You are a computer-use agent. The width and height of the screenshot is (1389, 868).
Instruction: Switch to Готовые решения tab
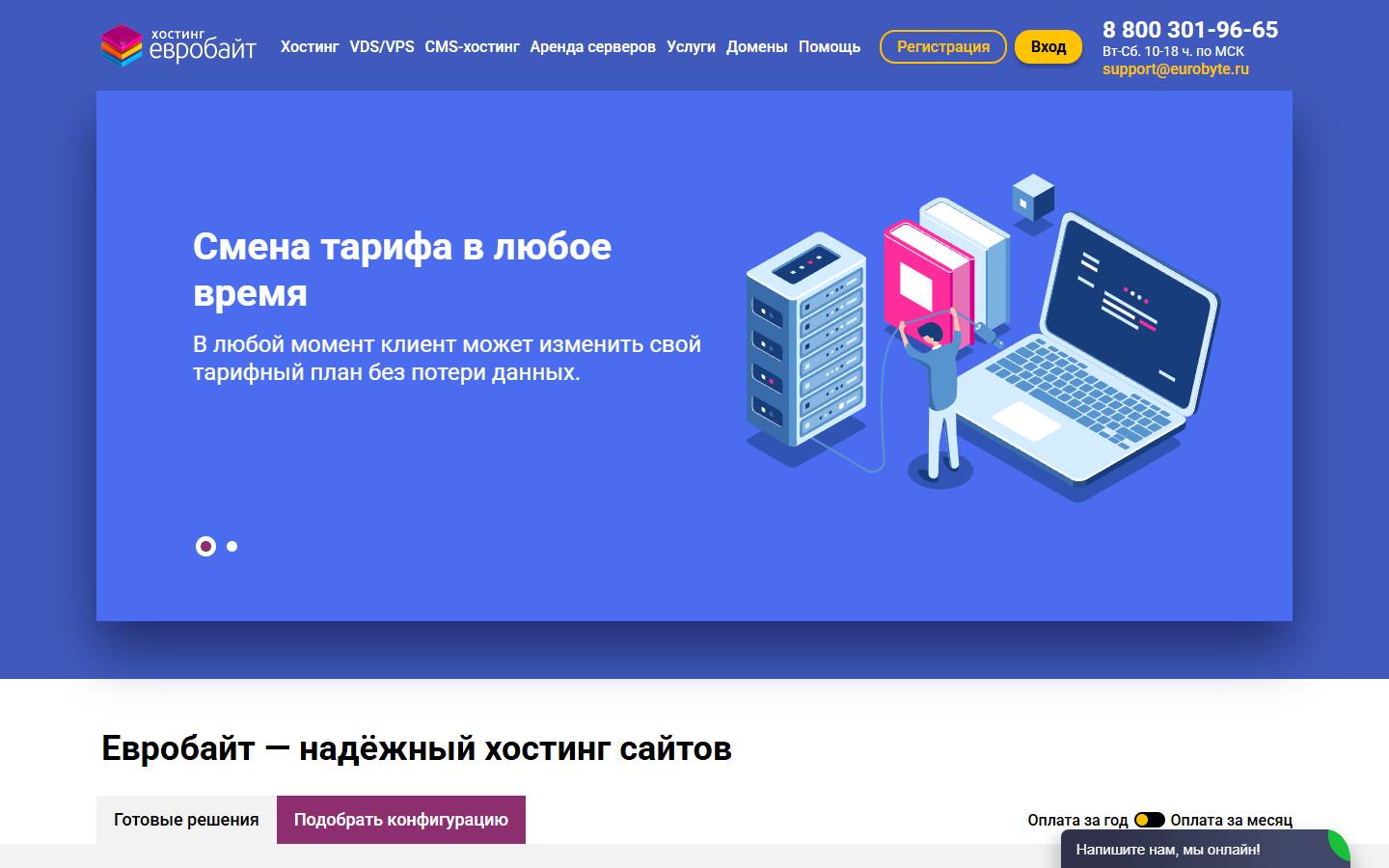pyautogui.click(x=186, y=820)
